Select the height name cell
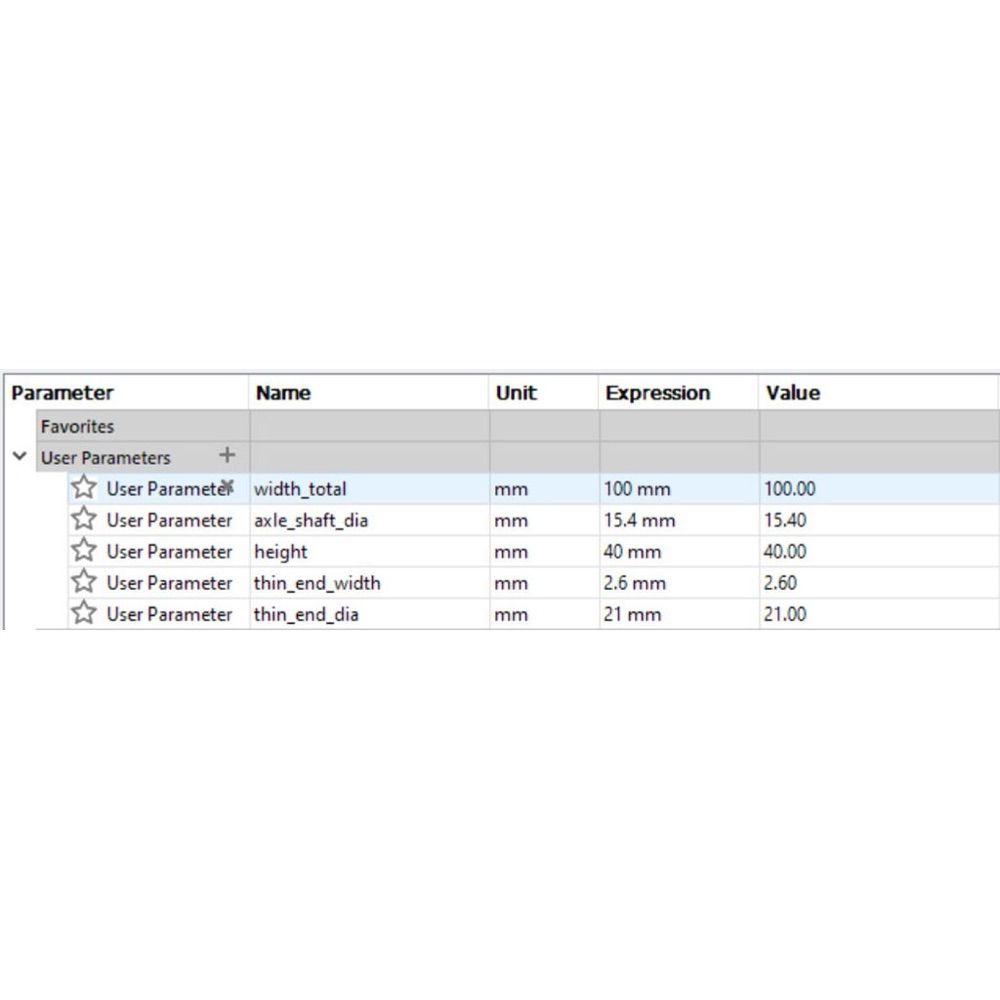 [x=370, y=552]
